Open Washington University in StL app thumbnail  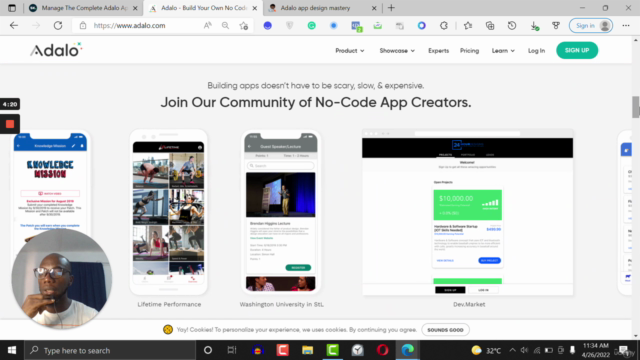[280, 212]
